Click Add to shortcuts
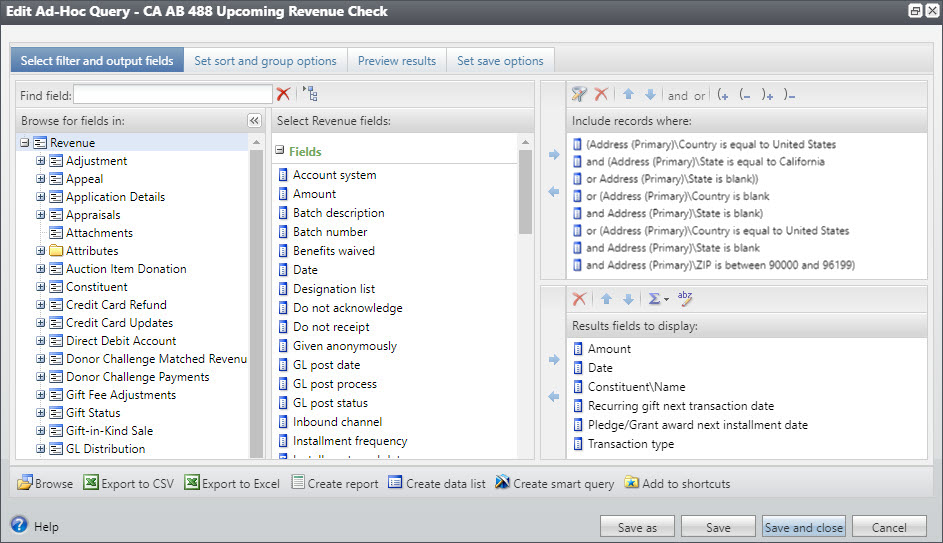The image size is (943, 543). (677, 483)
